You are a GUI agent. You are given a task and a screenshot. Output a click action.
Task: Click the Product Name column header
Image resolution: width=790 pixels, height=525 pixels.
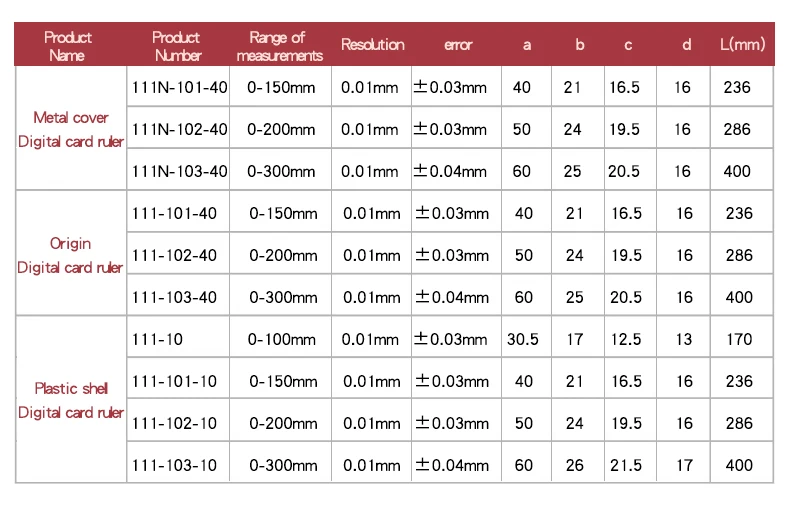(68, 46)
